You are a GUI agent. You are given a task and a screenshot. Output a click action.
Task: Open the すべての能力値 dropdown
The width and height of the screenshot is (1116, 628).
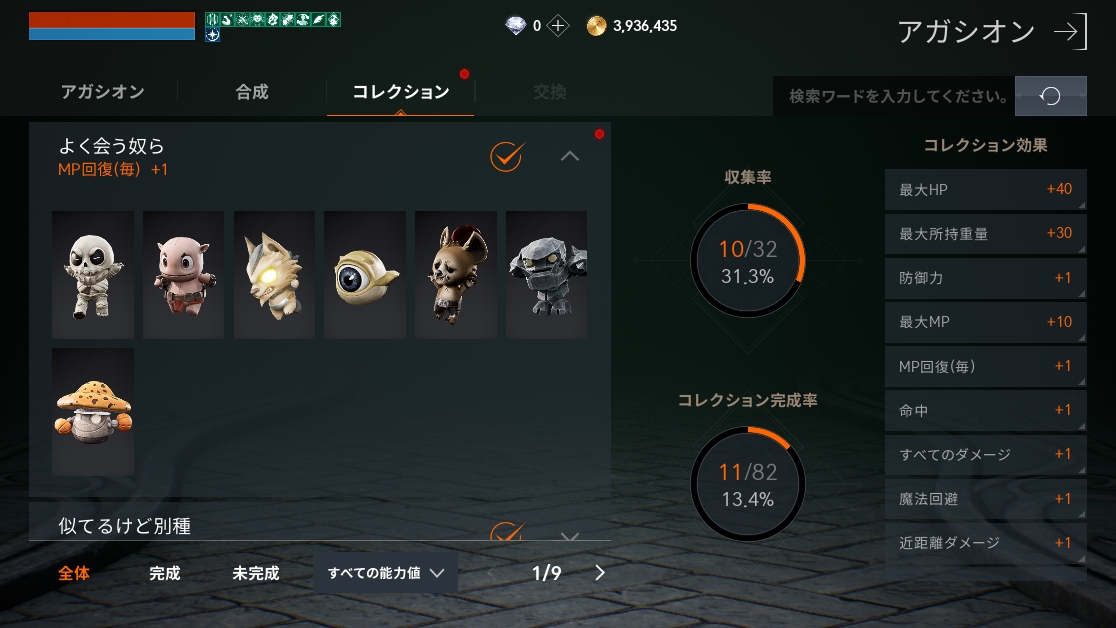(x=385, y=572)
